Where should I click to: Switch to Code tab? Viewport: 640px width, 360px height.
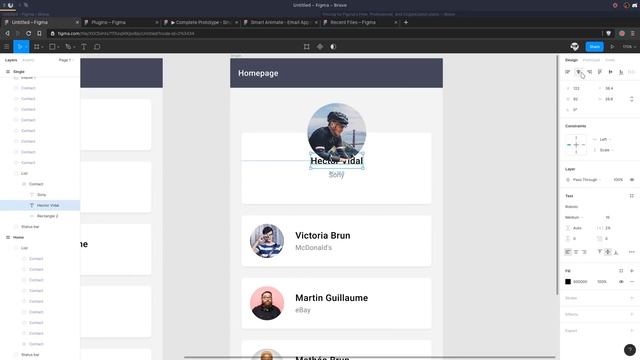[x=610, y=60]
